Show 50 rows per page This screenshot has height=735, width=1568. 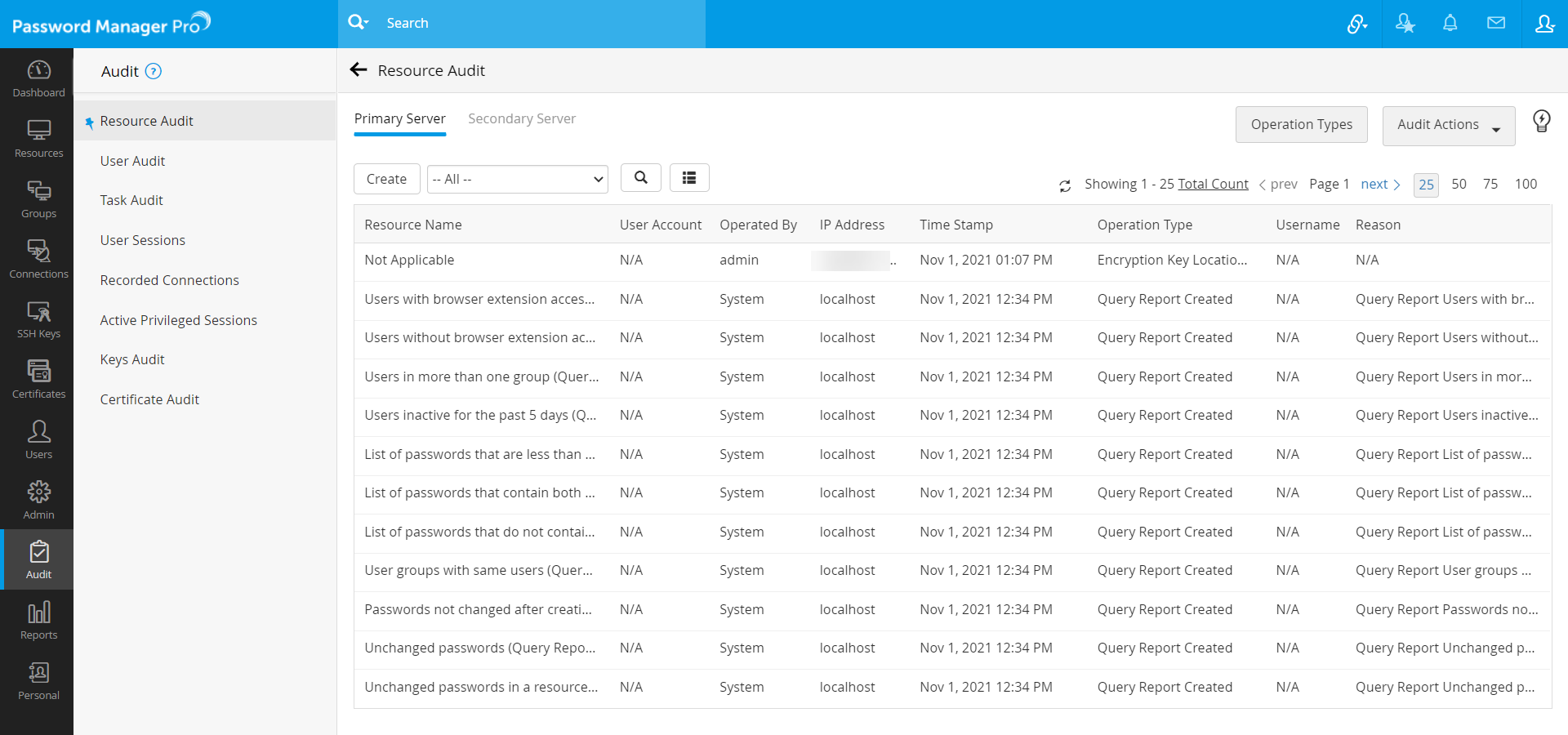(1459, 185)
